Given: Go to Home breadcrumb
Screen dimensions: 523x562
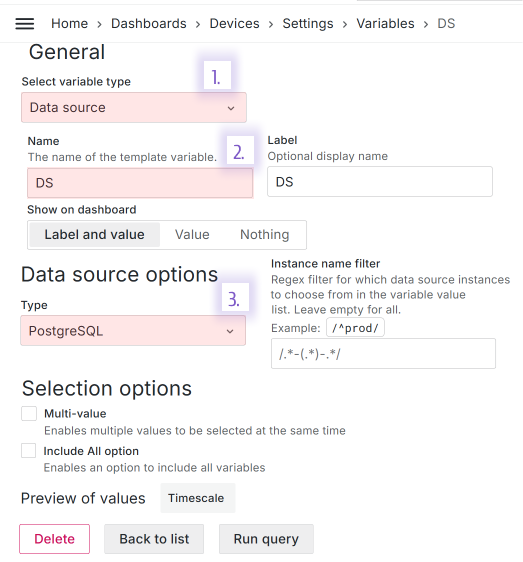Looking at the screenshot, I should point(69,24).
